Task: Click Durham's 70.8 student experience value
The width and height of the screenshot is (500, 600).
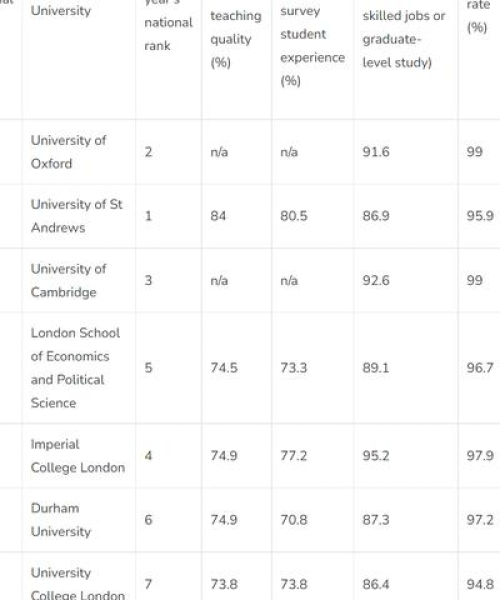Action: pyautogui.click(x=293, y=520)
